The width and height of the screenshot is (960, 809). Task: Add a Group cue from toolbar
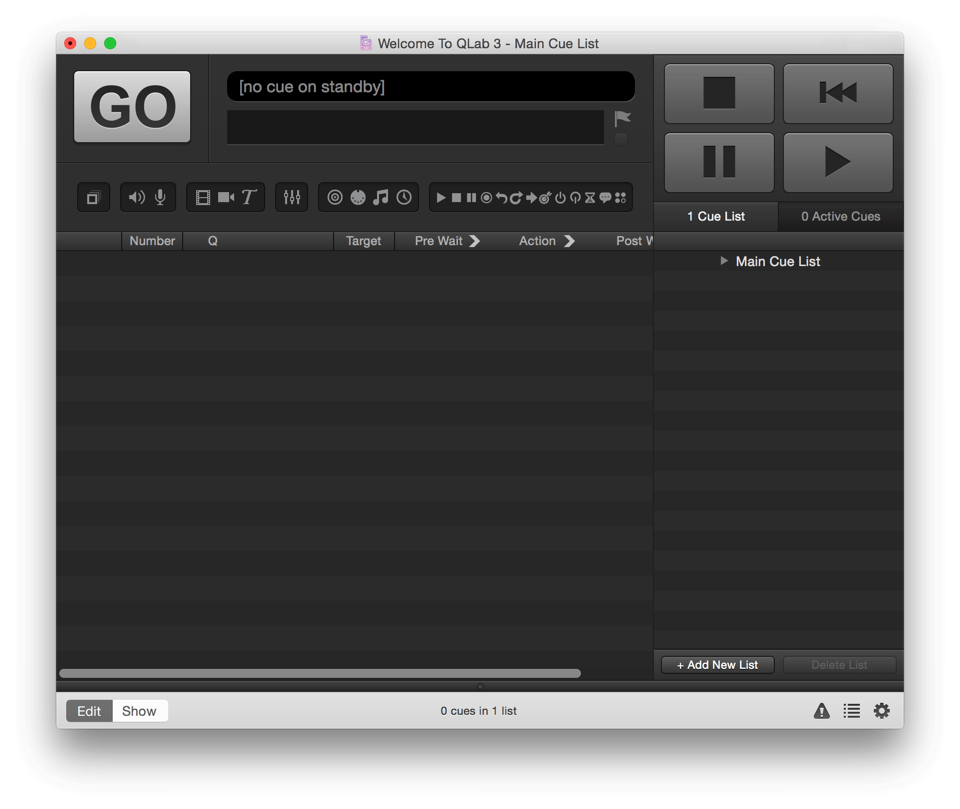(x=93, y=198)
